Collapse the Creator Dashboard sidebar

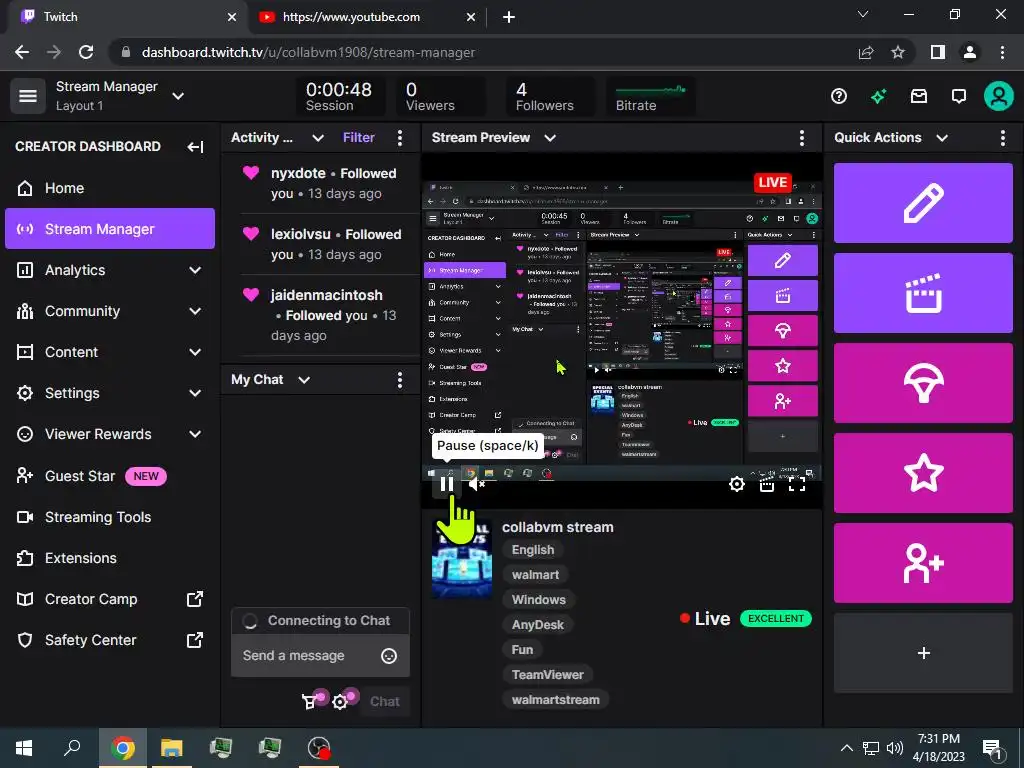[x=195, y=146]
